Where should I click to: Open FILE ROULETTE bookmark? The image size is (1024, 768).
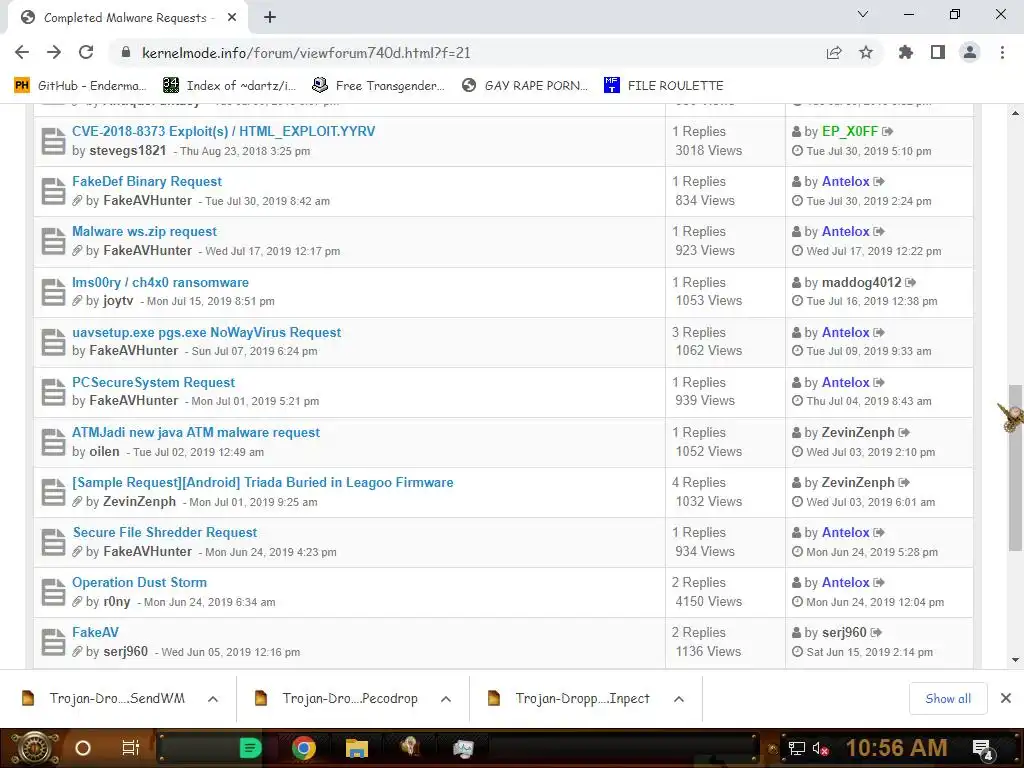(x=664, y=85)
